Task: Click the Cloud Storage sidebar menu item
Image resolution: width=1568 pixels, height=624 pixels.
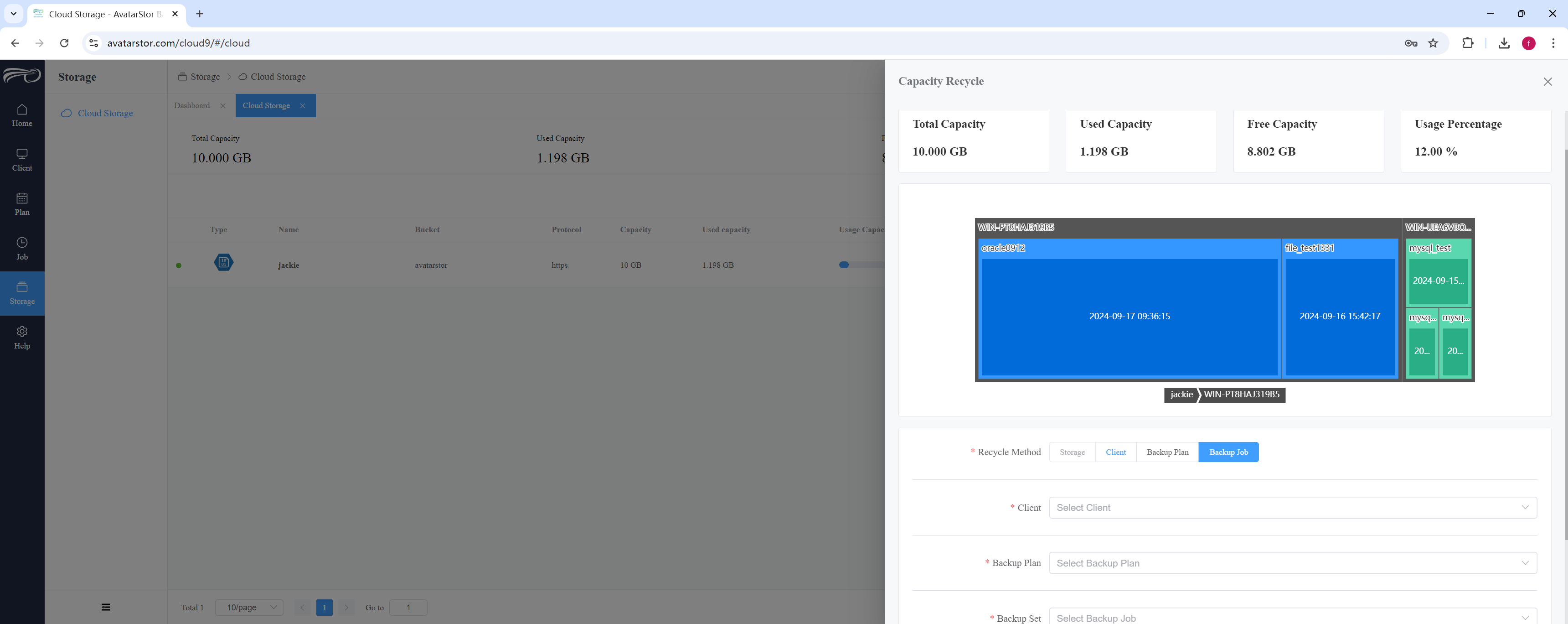Action: click(x=105, y=113)
